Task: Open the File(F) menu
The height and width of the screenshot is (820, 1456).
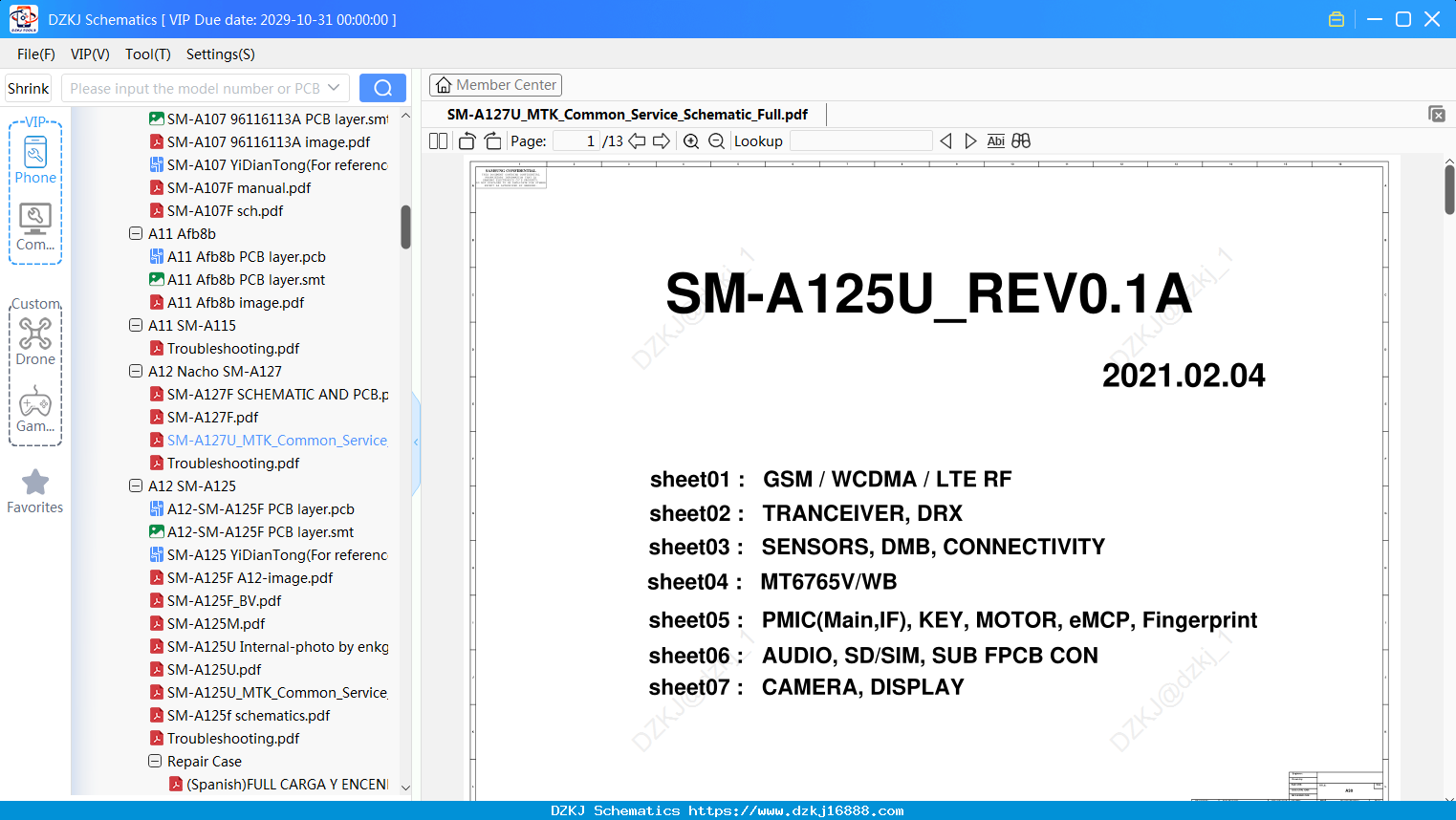Action: point(36,54)
